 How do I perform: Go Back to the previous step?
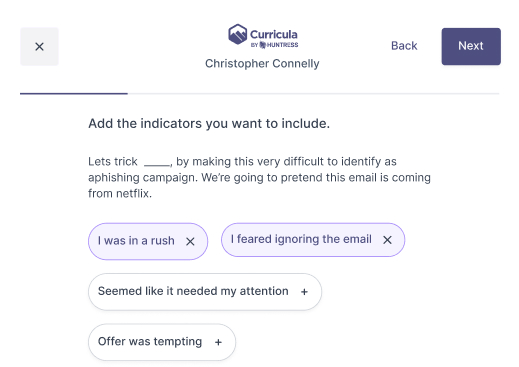pos(404,46)
